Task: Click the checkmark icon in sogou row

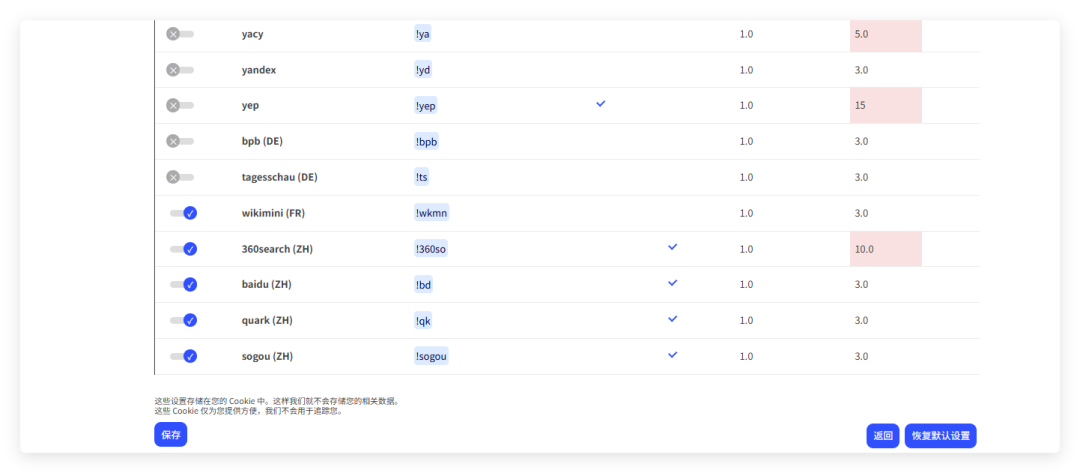Action: (672, 355)
